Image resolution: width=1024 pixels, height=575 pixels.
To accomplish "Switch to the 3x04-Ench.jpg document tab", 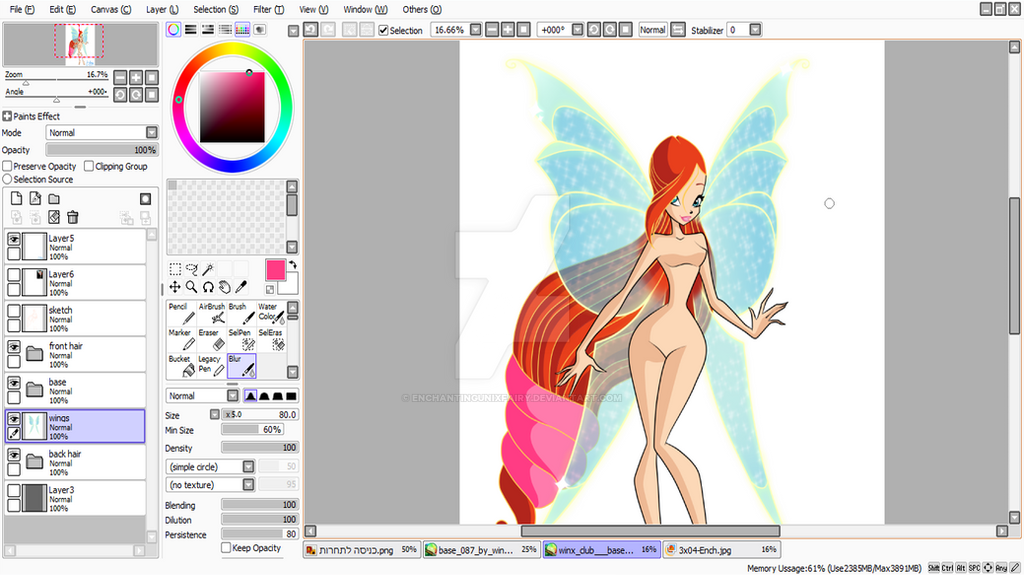I will [722, 550].
